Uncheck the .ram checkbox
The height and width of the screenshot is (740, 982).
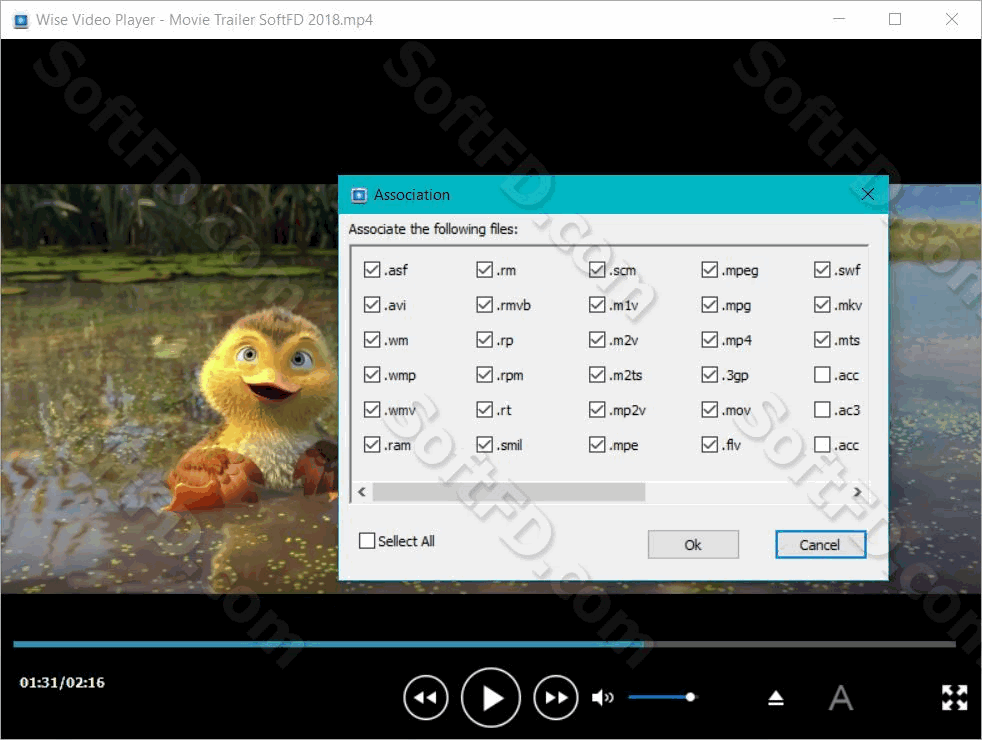click(x=372, y=445)
